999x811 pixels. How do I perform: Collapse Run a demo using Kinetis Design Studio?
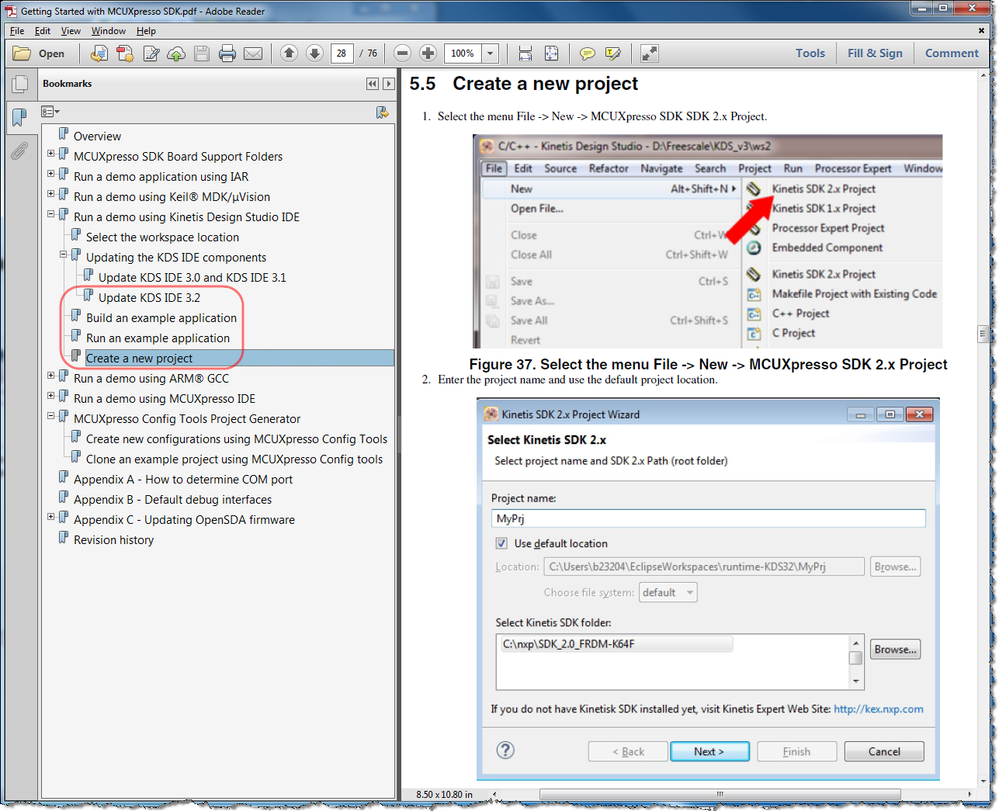pos(51,214)
